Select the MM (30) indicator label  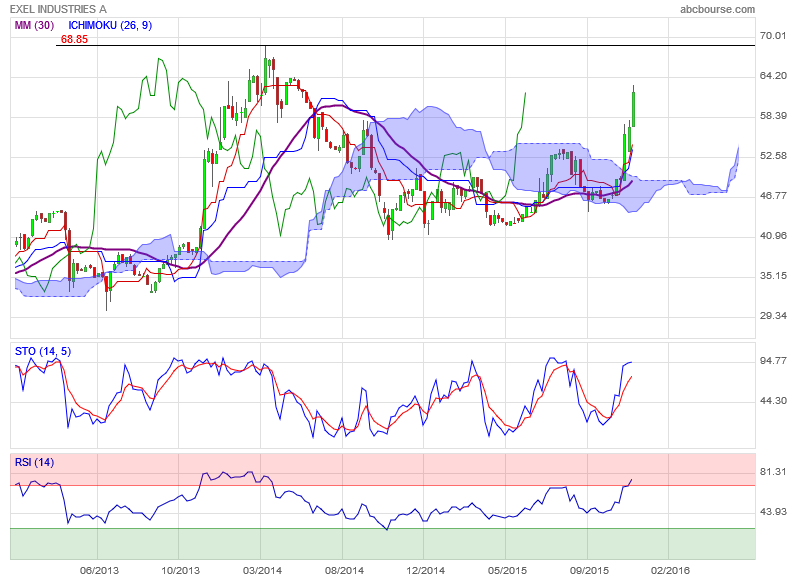pyautogui.click(x=34, y=25)
